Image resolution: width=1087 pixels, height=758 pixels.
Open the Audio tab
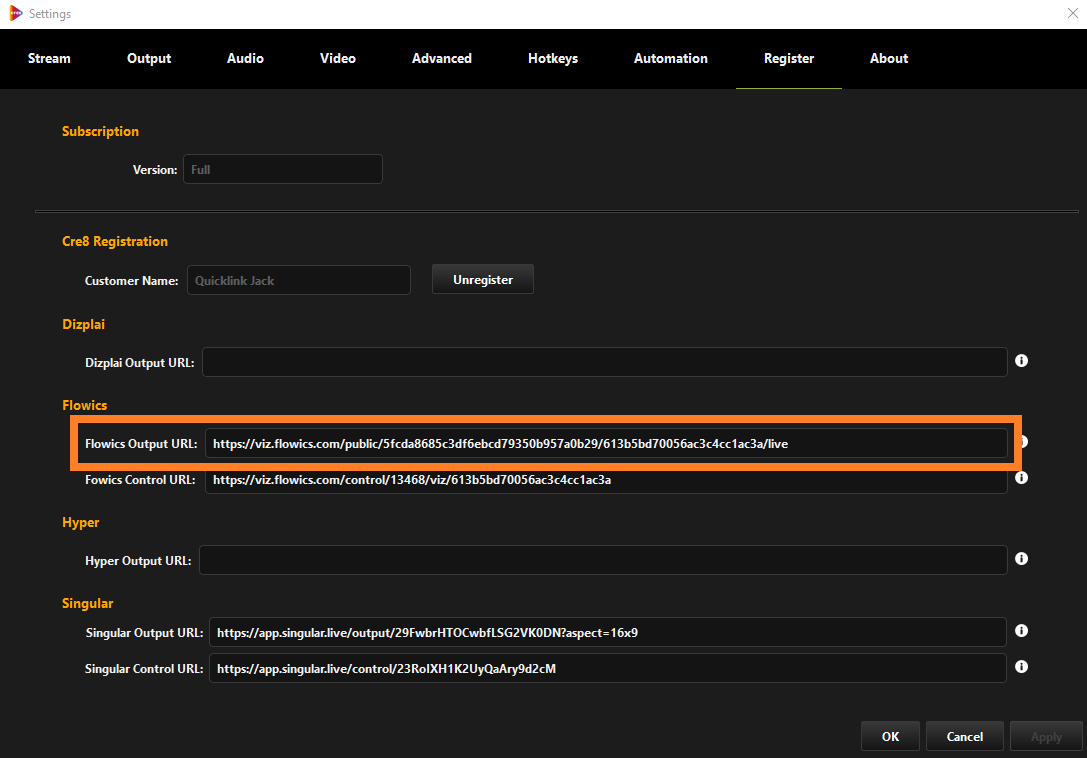(x=245, y=59)
